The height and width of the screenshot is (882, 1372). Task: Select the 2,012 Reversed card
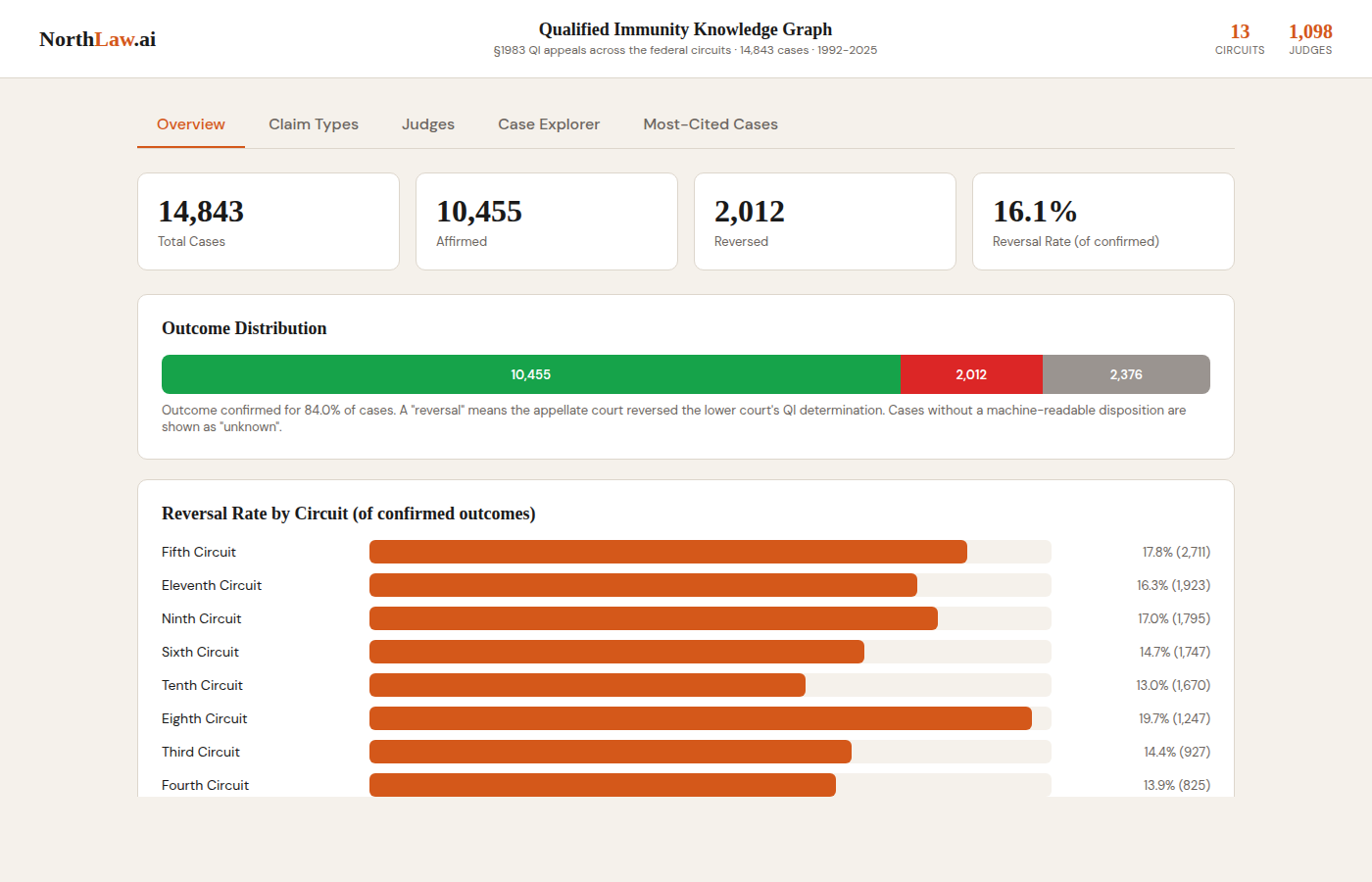(825, 221)
